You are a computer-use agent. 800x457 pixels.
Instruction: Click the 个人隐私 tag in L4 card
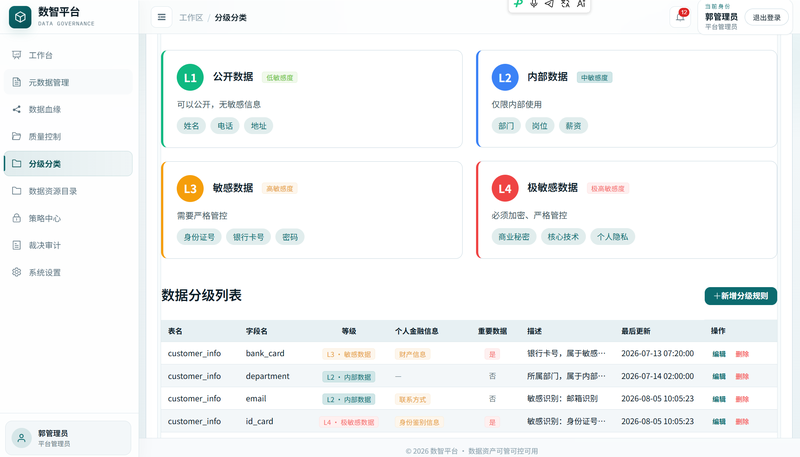pos(613,237)
